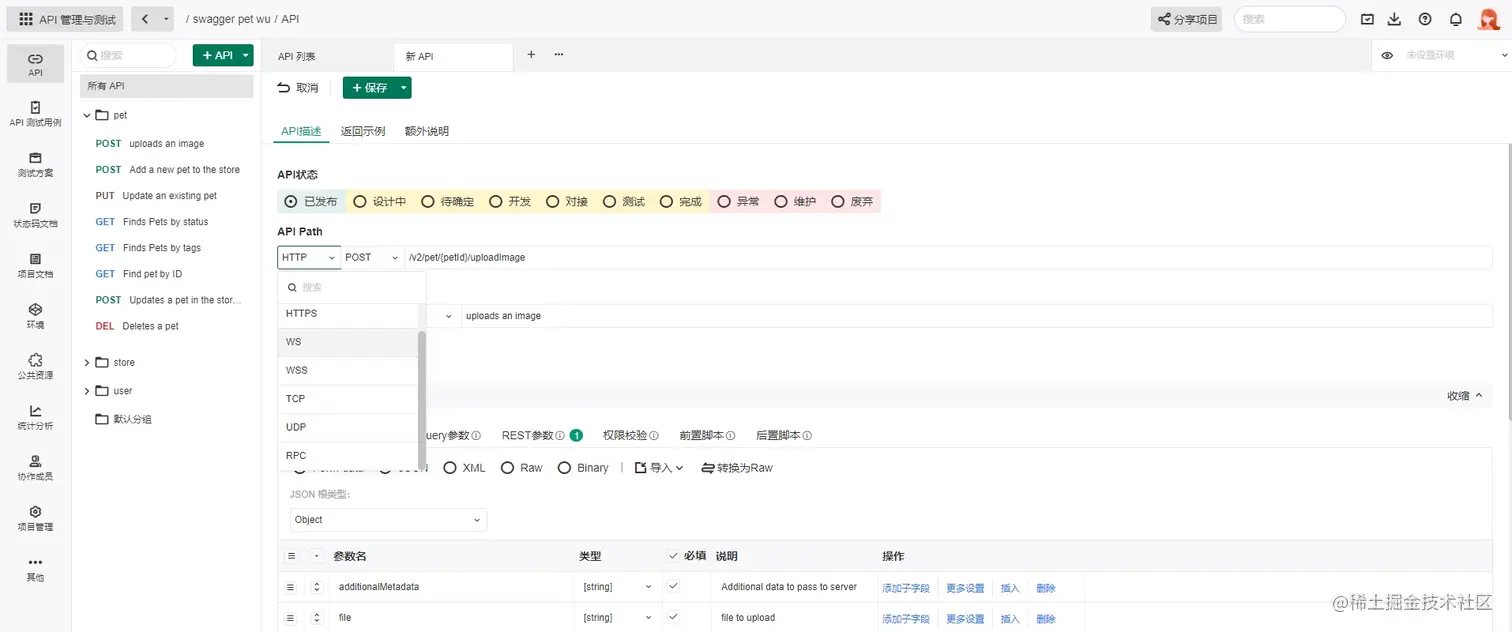The width and height of the screenshot is (1512, 632).
Task: Open the HTTP protocol dropdown
Action: pos(309,258)
